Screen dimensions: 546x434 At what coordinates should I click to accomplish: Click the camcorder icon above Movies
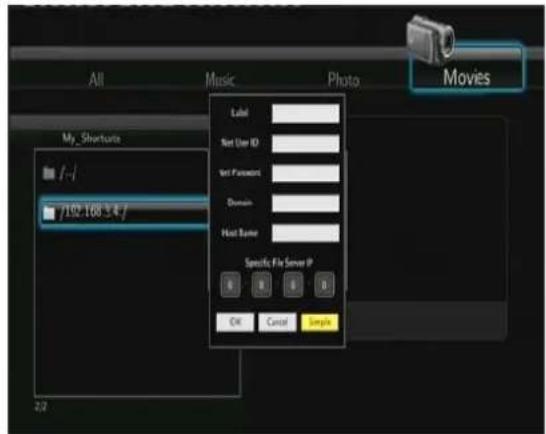(431, 40)
